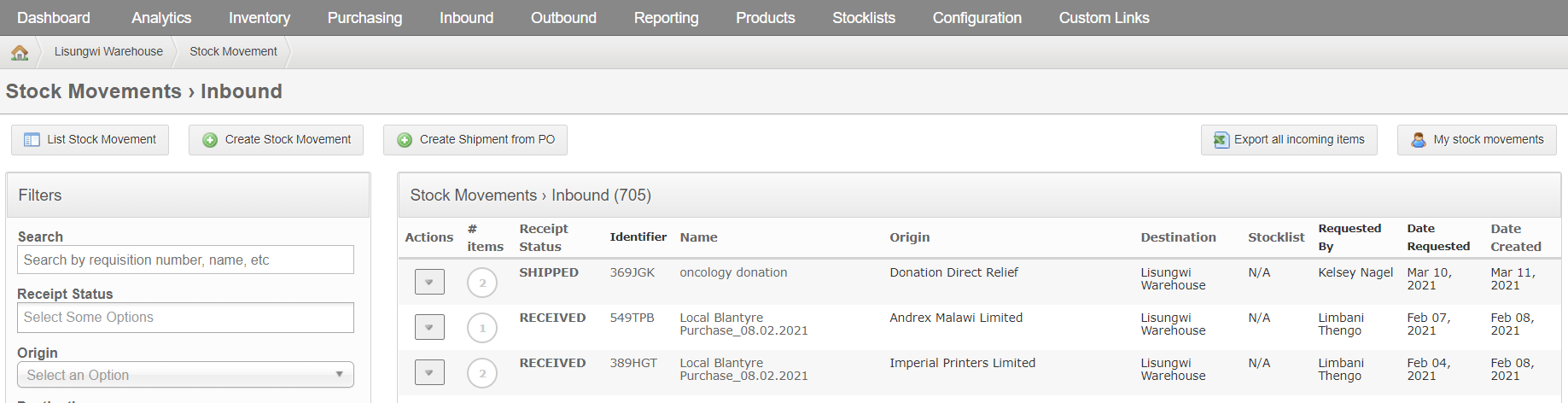Click the Date Requested column header
Screen dimensions: 1568x403
pos(1438,237)
